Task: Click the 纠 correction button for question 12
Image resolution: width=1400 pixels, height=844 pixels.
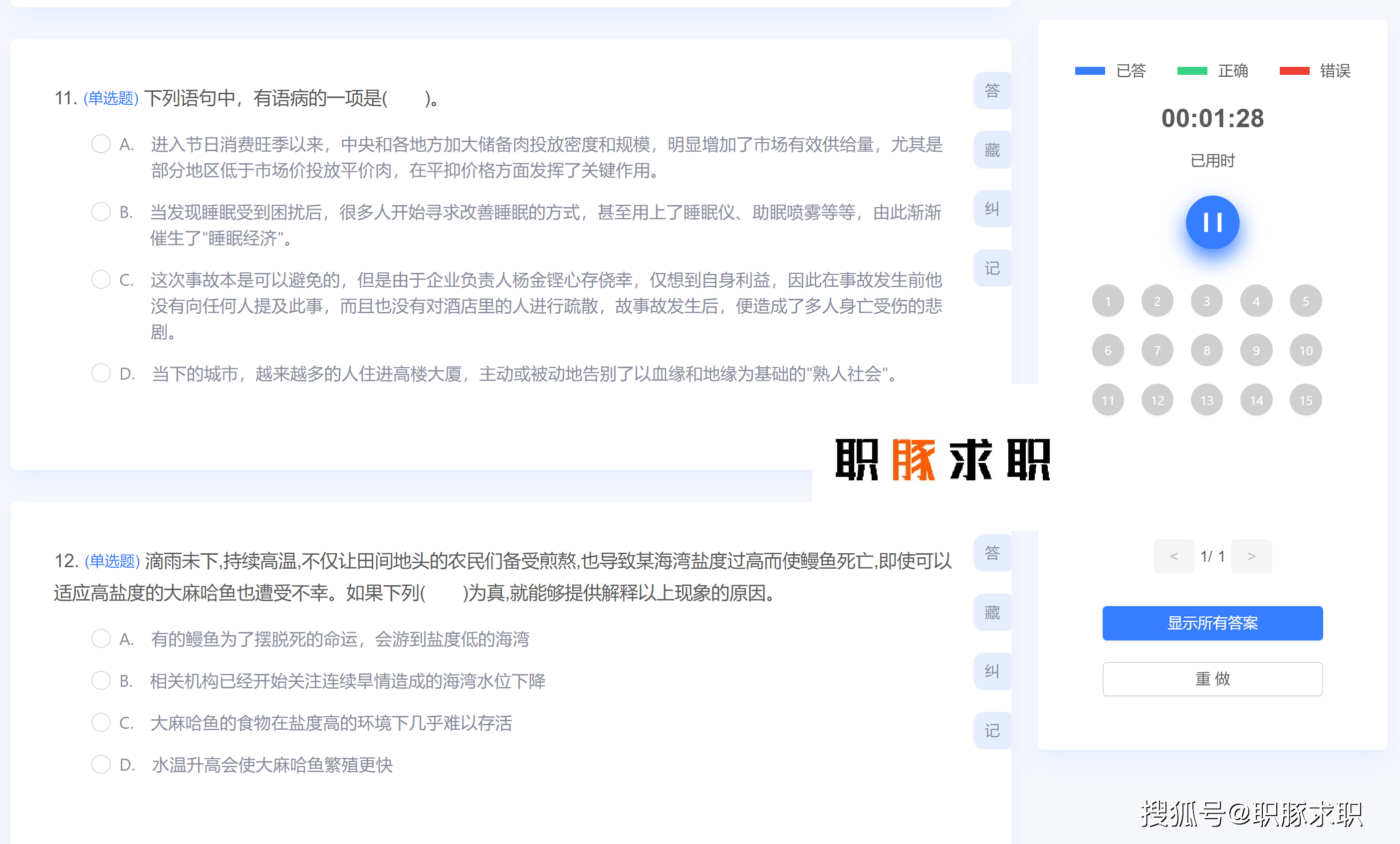Action: 992,671
